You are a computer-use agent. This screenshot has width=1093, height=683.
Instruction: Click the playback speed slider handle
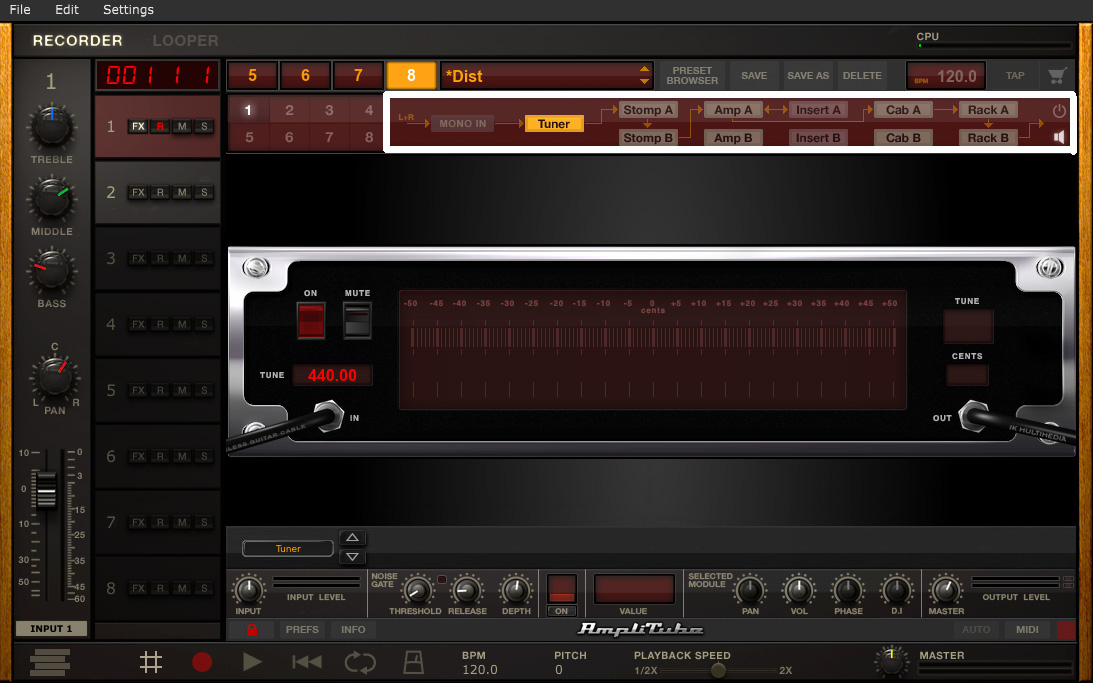tap(718, 670)
